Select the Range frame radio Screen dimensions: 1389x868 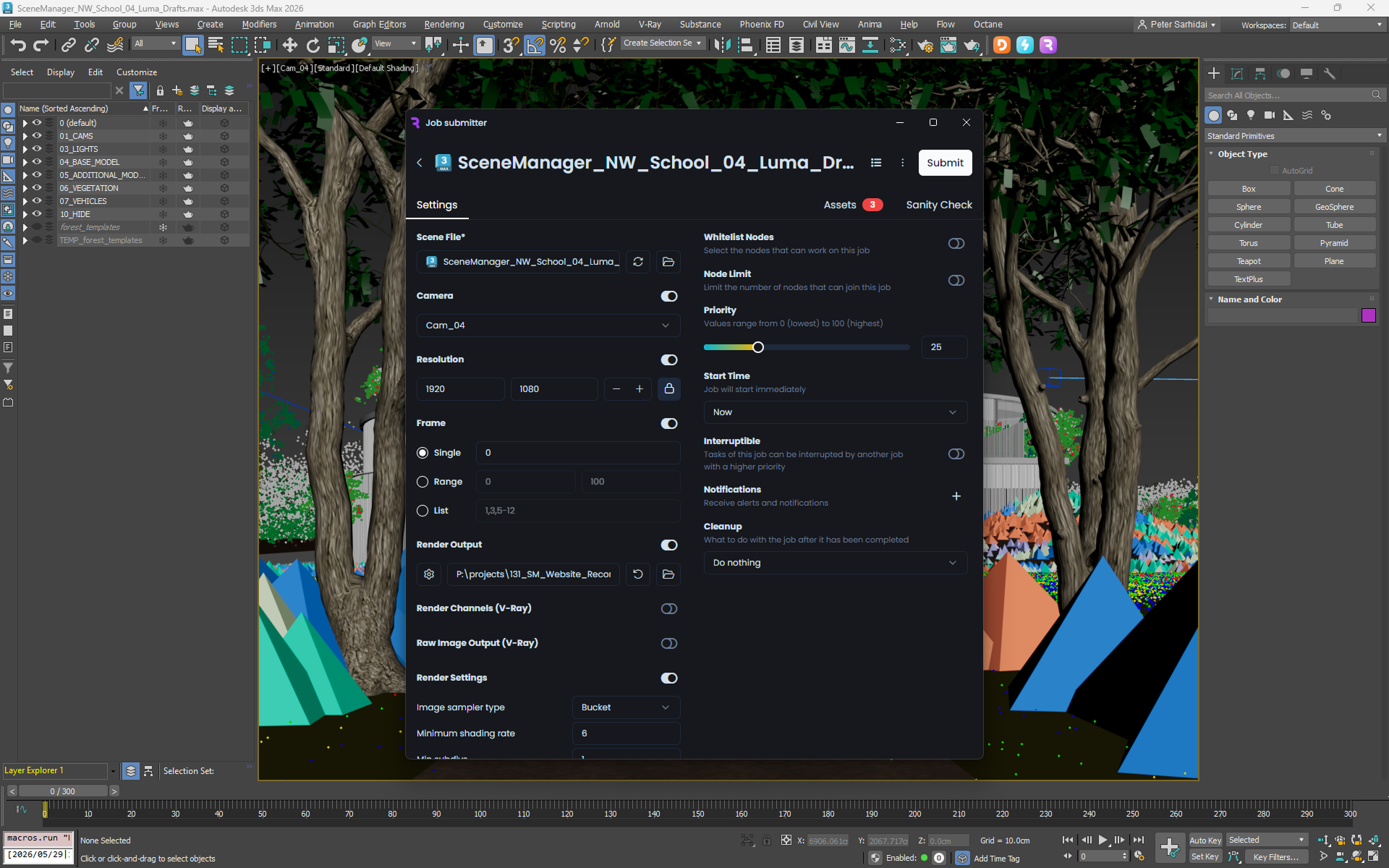click(x=422, y=482)
